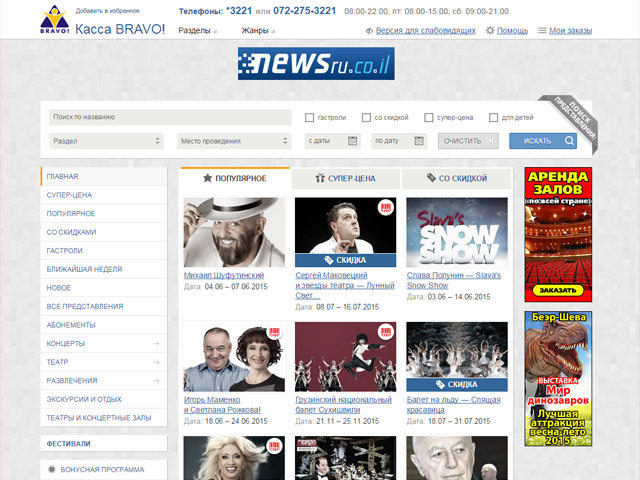The height and width of the screenshot is (480, 640).
Task: Open the Грузинский национальный балет Сухишвили link
Action: coord(343,404)
